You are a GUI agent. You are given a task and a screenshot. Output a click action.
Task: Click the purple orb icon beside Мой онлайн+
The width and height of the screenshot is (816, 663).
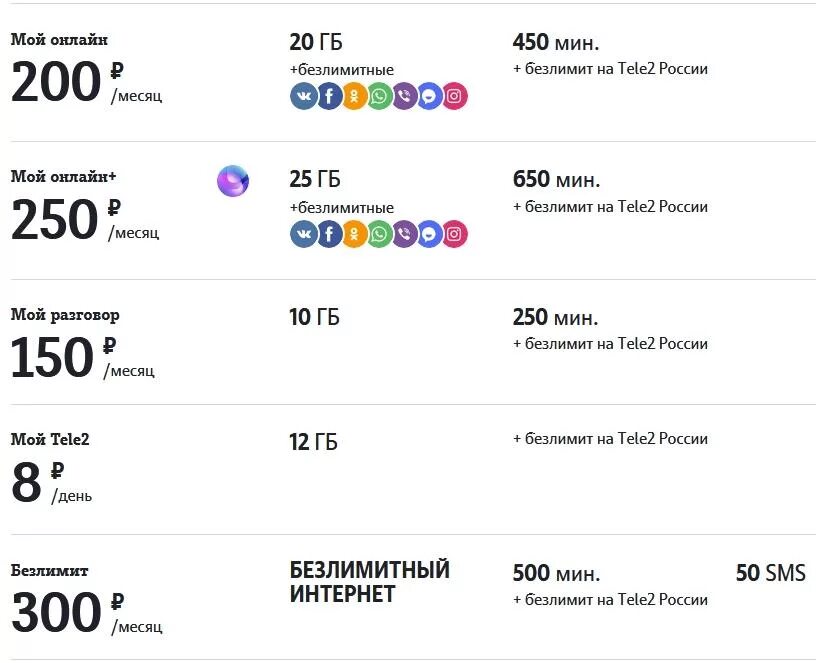233,181
